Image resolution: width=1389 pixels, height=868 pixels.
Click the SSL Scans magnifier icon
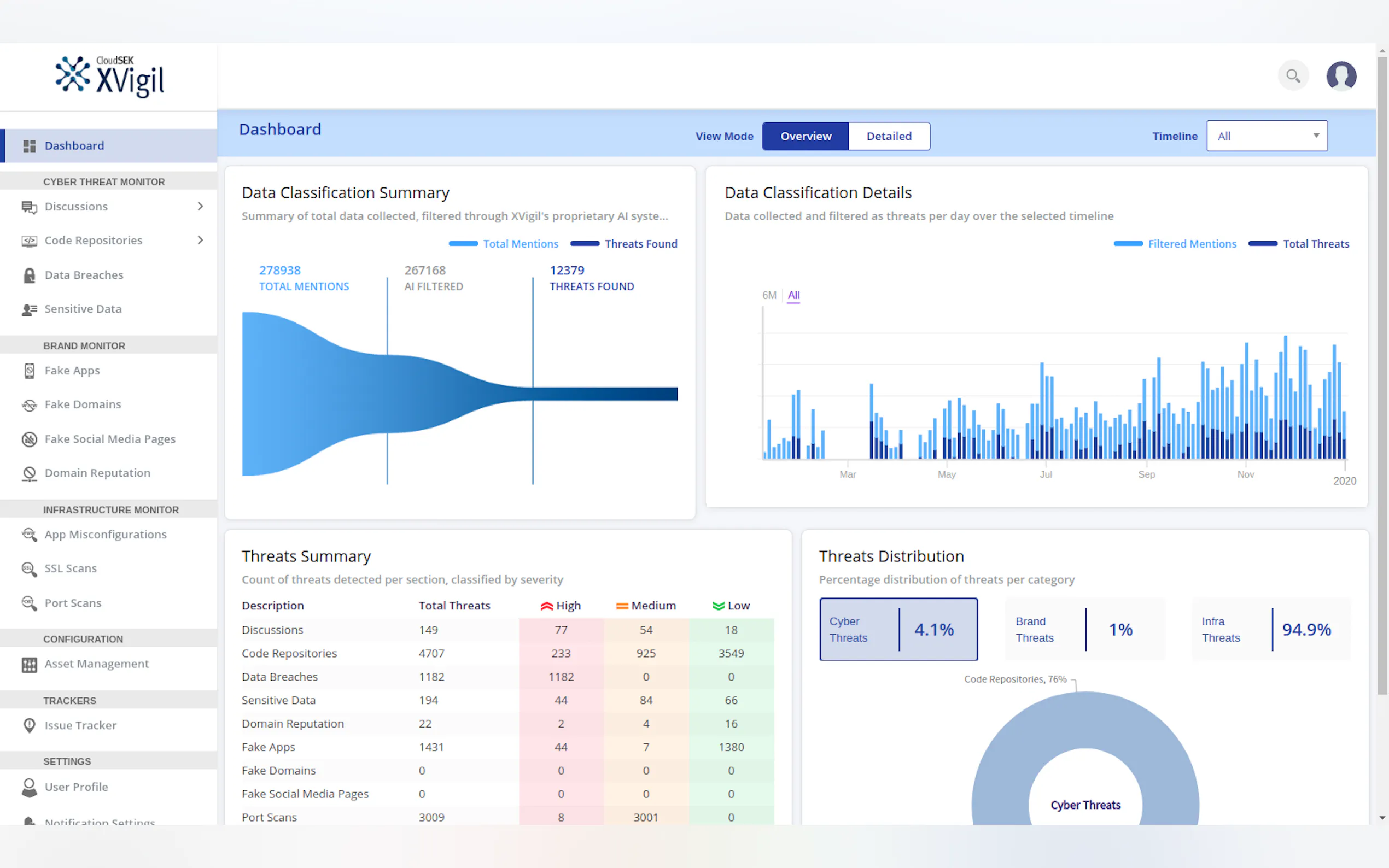click(29, 569)
